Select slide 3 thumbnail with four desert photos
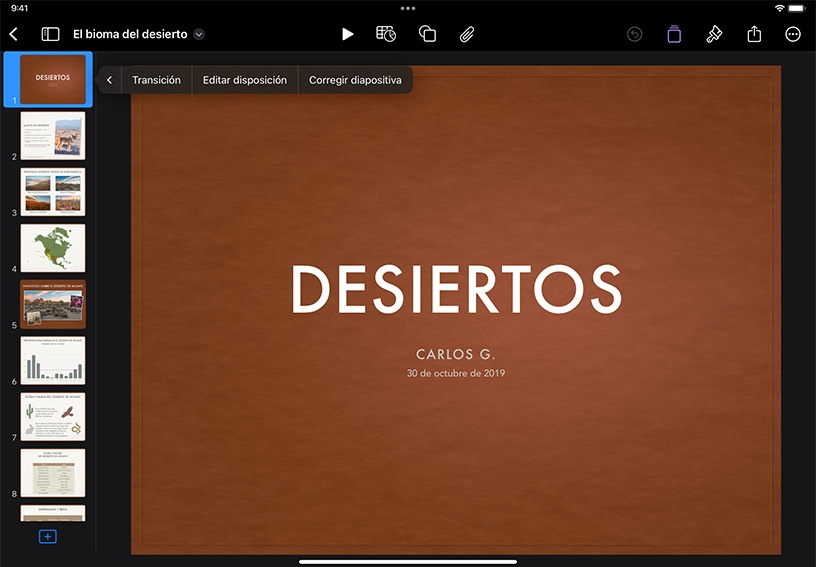The width and height of the screenshot is (816, 567). tap(53, 192)
